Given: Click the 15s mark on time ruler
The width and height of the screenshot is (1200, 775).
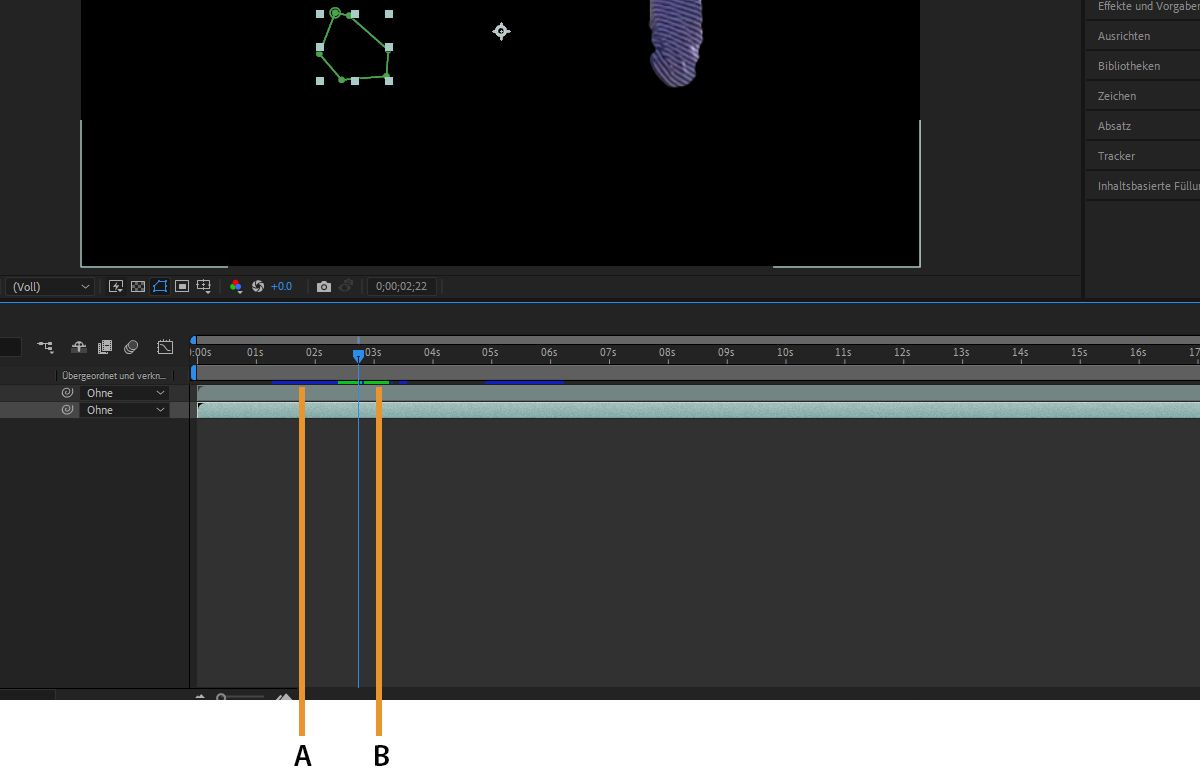Looking at the screenshot, I should point(1079,352).
